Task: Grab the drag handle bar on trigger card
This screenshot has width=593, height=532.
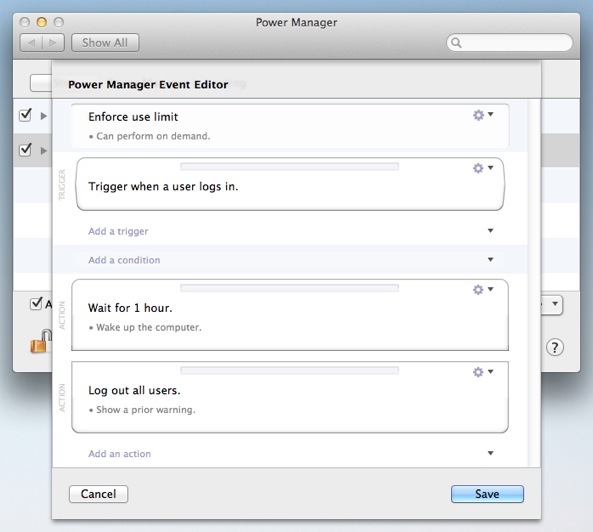Action: [290, 167]
